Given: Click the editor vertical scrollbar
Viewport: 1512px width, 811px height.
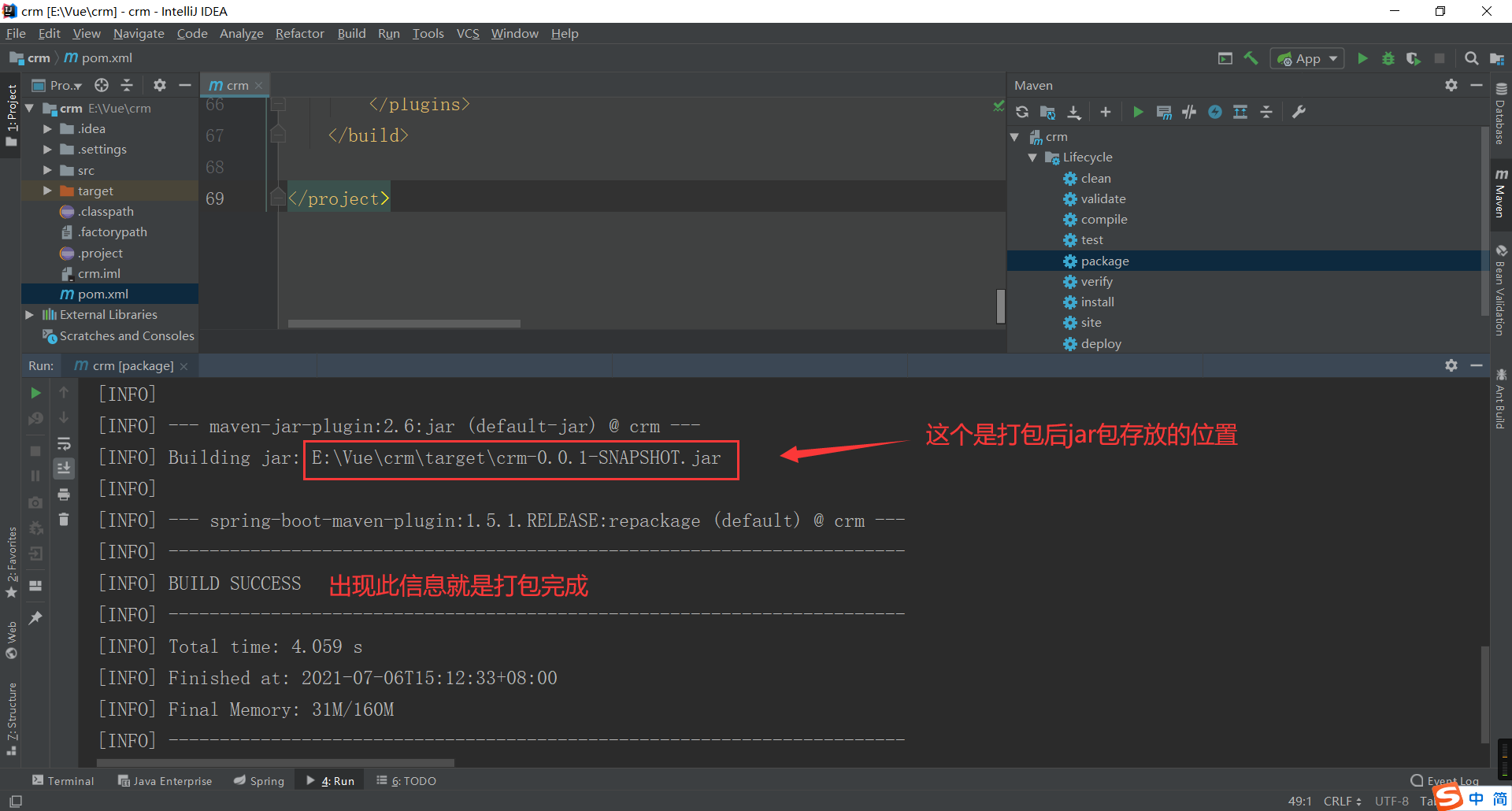Looking at the screenshot, I should (1000, 306).
